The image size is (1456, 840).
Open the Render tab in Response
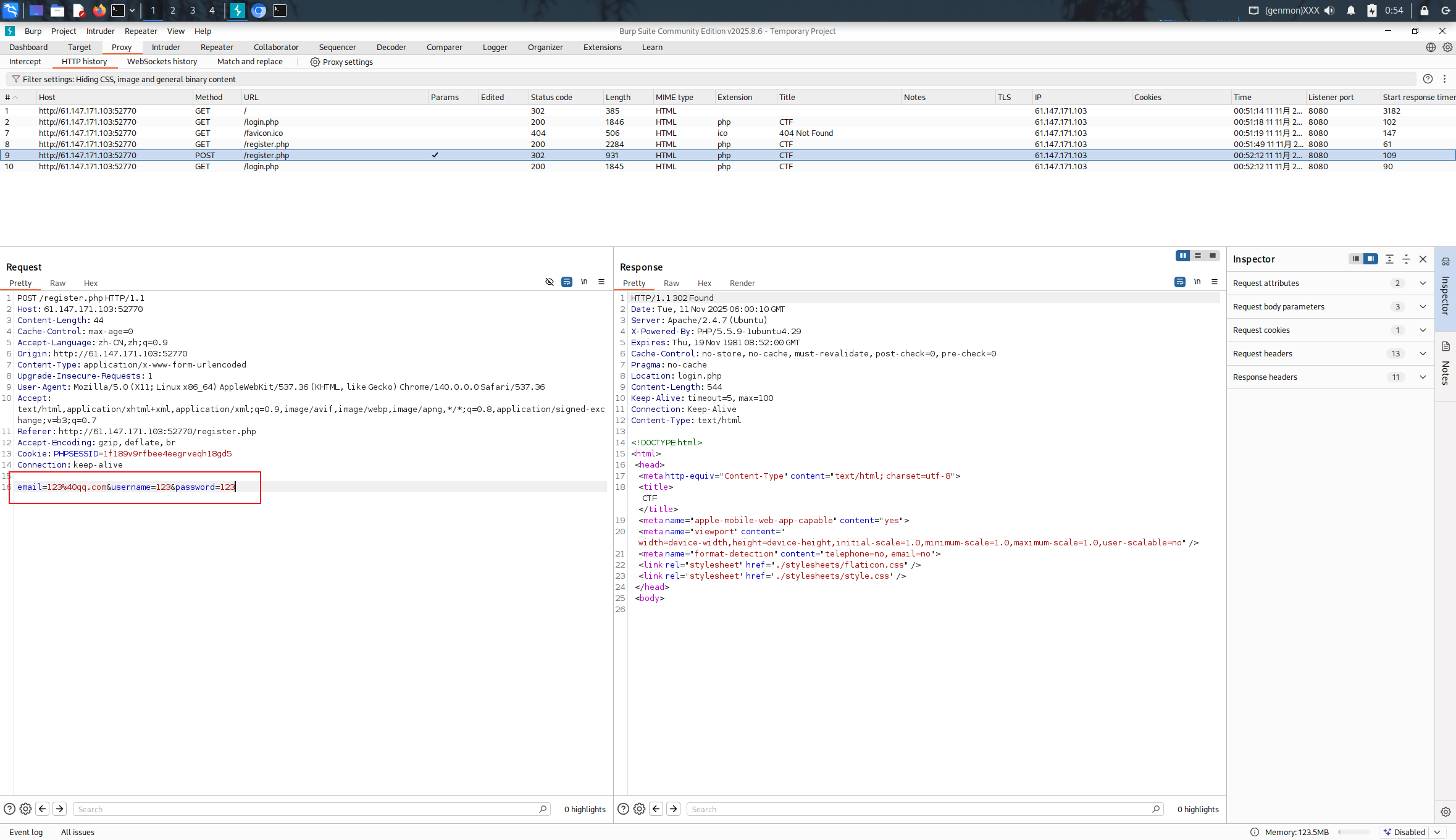click(x=742, y=283)
